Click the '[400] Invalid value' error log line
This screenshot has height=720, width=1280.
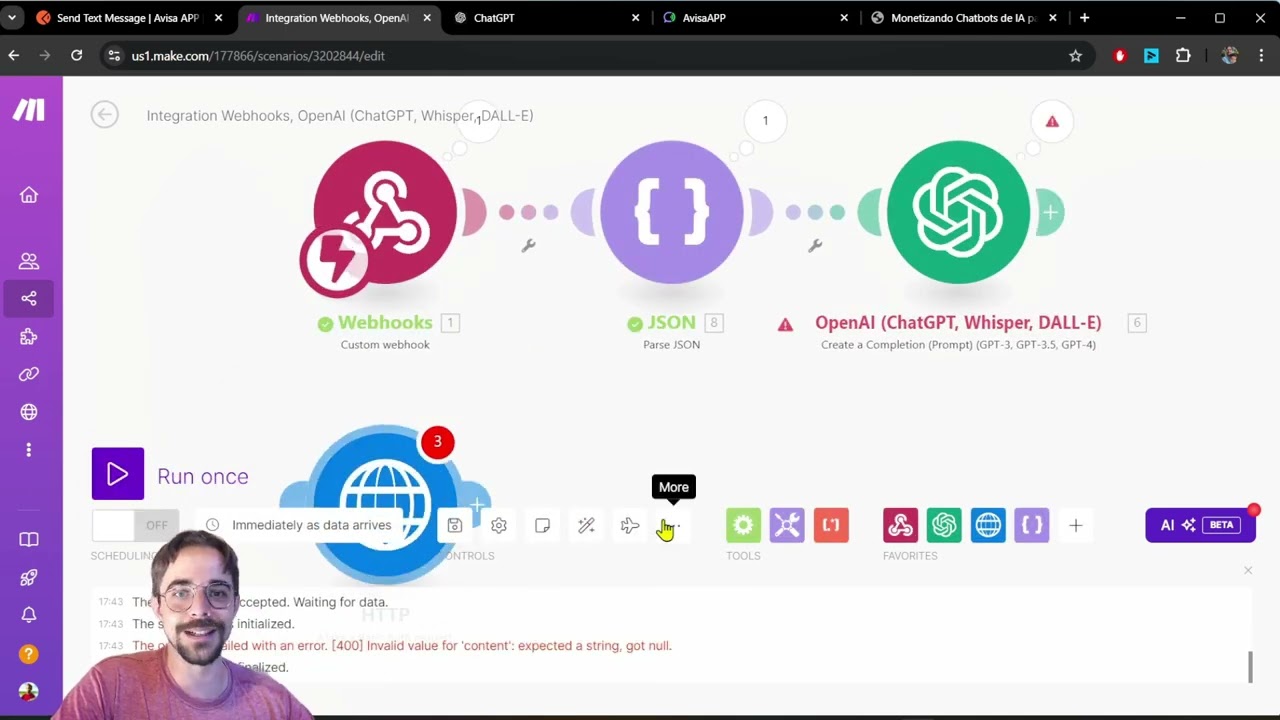pos(501,646)
